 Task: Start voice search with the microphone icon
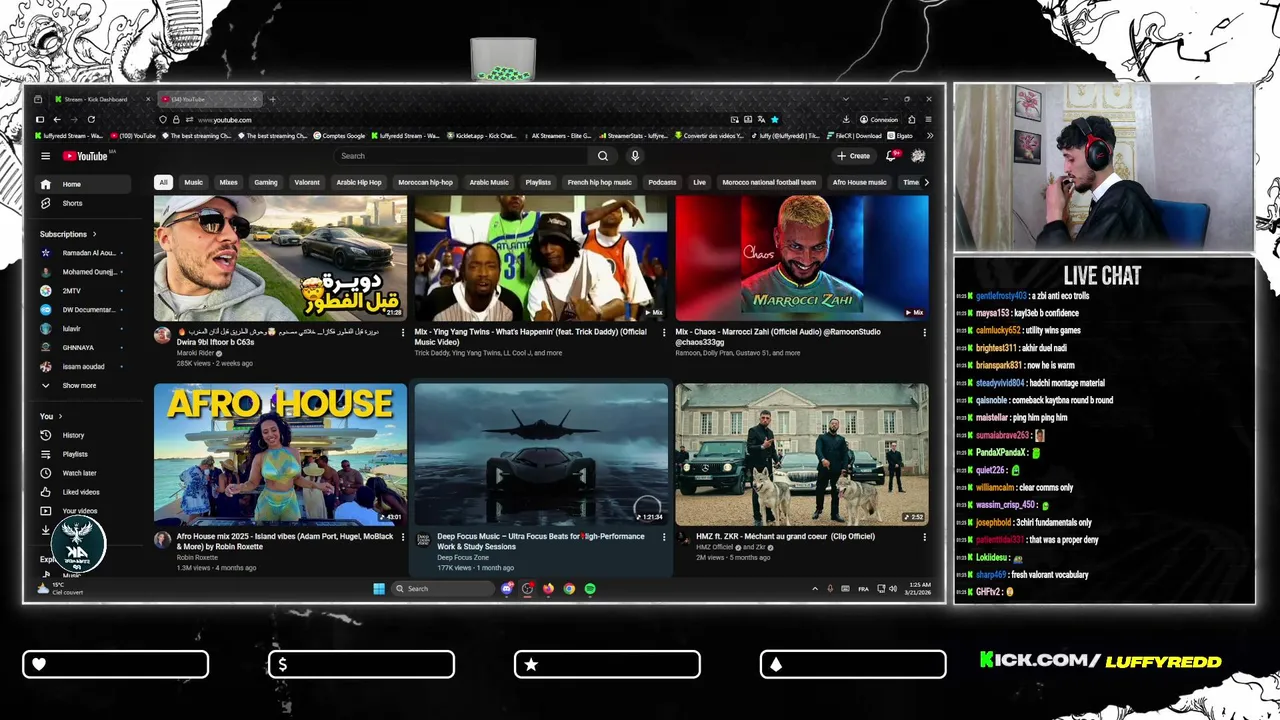634,156
